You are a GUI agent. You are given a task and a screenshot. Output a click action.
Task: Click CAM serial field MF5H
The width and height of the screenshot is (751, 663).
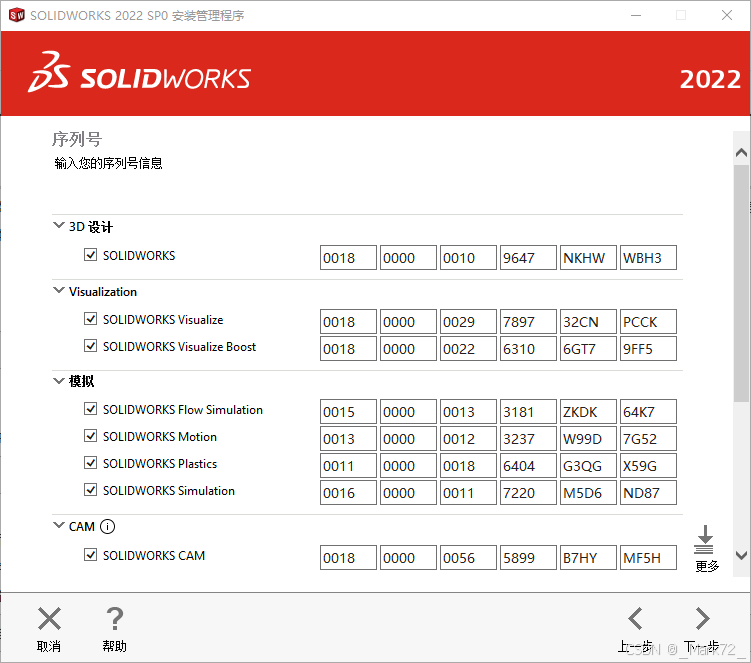[648, 558]
